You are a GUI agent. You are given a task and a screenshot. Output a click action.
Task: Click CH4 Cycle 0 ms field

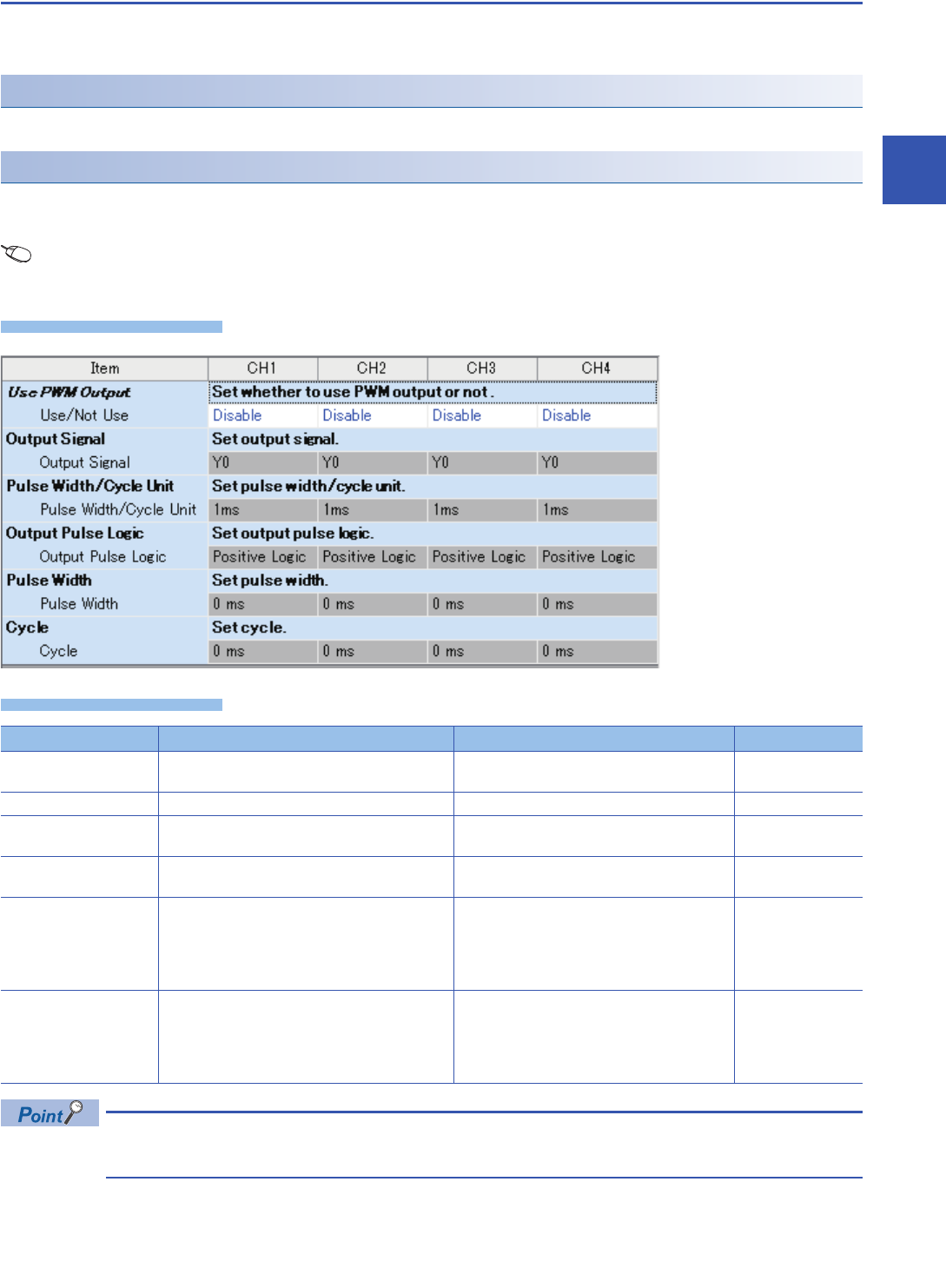tap(597, 651)
